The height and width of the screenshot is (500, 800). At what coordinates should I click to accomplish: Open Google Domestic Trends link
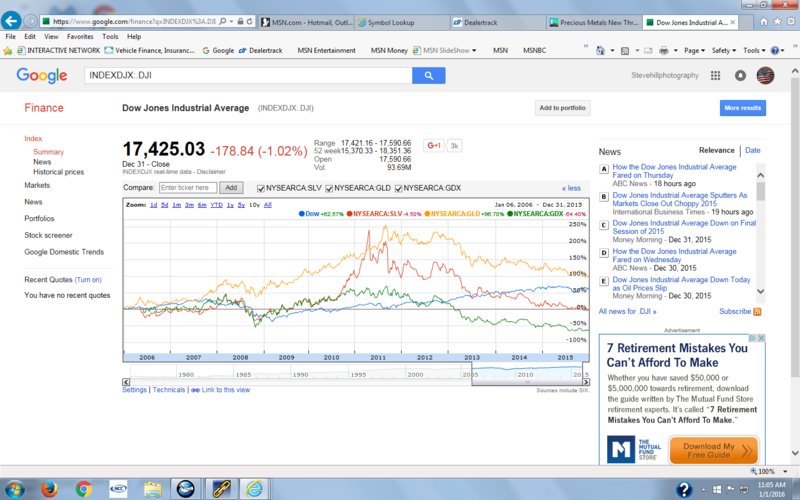pyautogui.click(x=64, y=252)
